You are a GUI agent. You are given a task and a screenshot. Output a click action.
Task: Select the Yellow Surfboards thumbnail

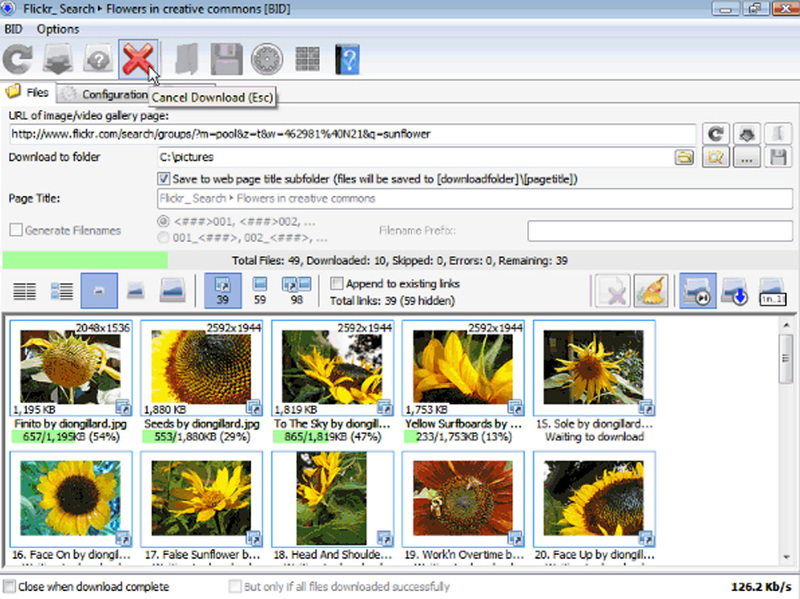coord(463,367)
